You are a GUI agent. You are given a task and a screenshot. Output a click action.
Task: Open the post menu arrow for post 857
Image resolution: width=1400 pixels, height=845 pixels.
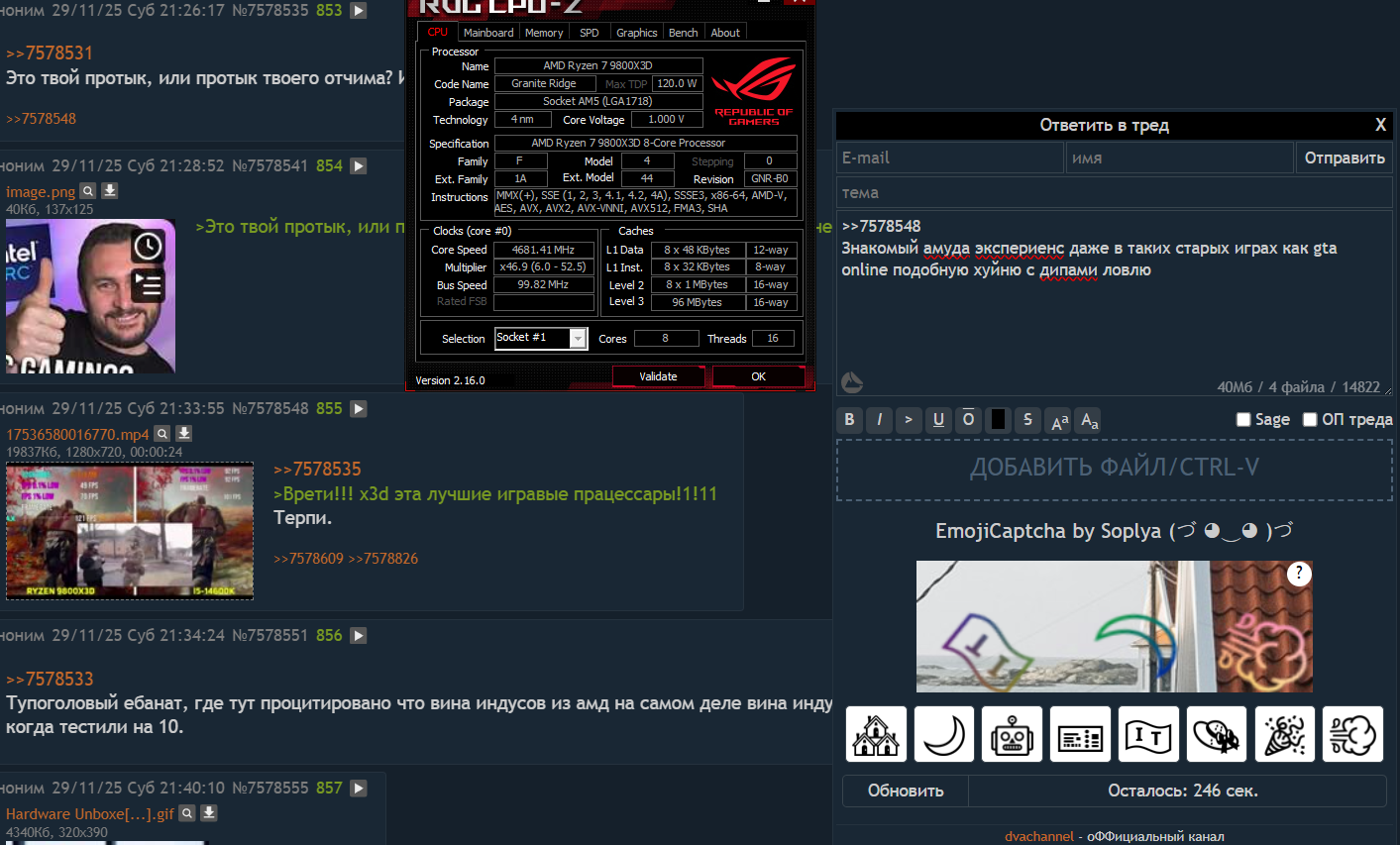coord(359,789)
